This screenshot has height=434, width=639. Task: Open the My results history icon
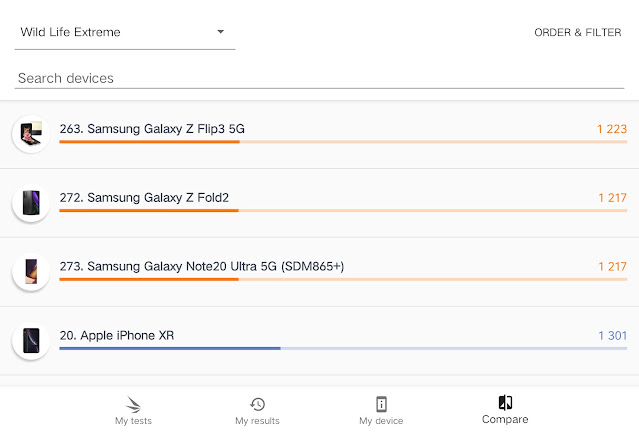257,404
